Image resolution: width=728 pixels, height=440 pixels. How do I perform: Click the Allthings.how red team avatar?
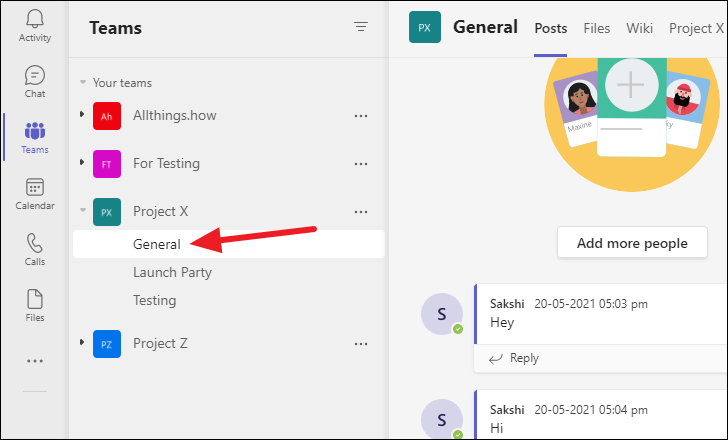[107, 116]
